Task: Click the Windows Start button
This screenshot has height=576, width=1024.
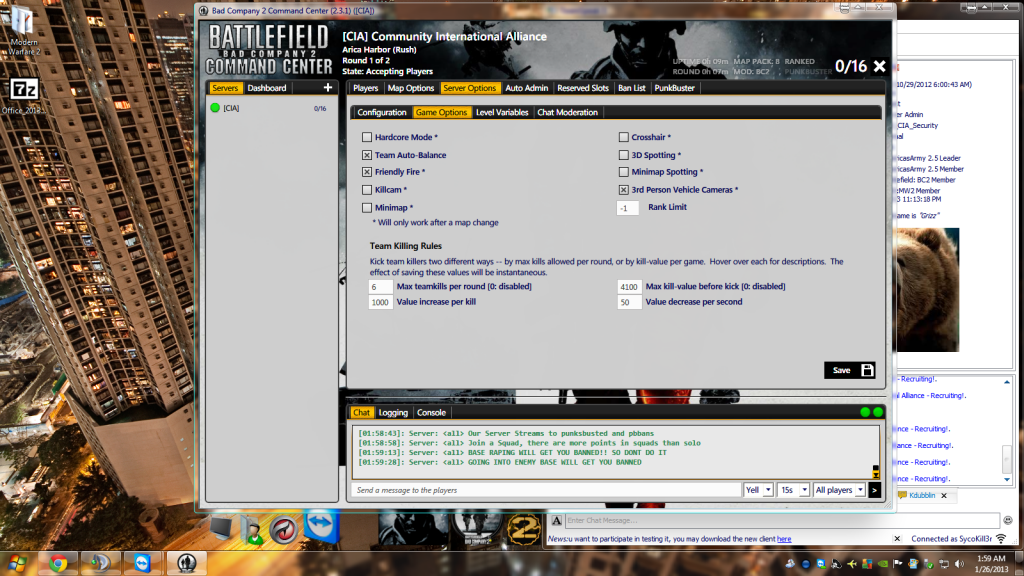Action: tap(16, 563)
